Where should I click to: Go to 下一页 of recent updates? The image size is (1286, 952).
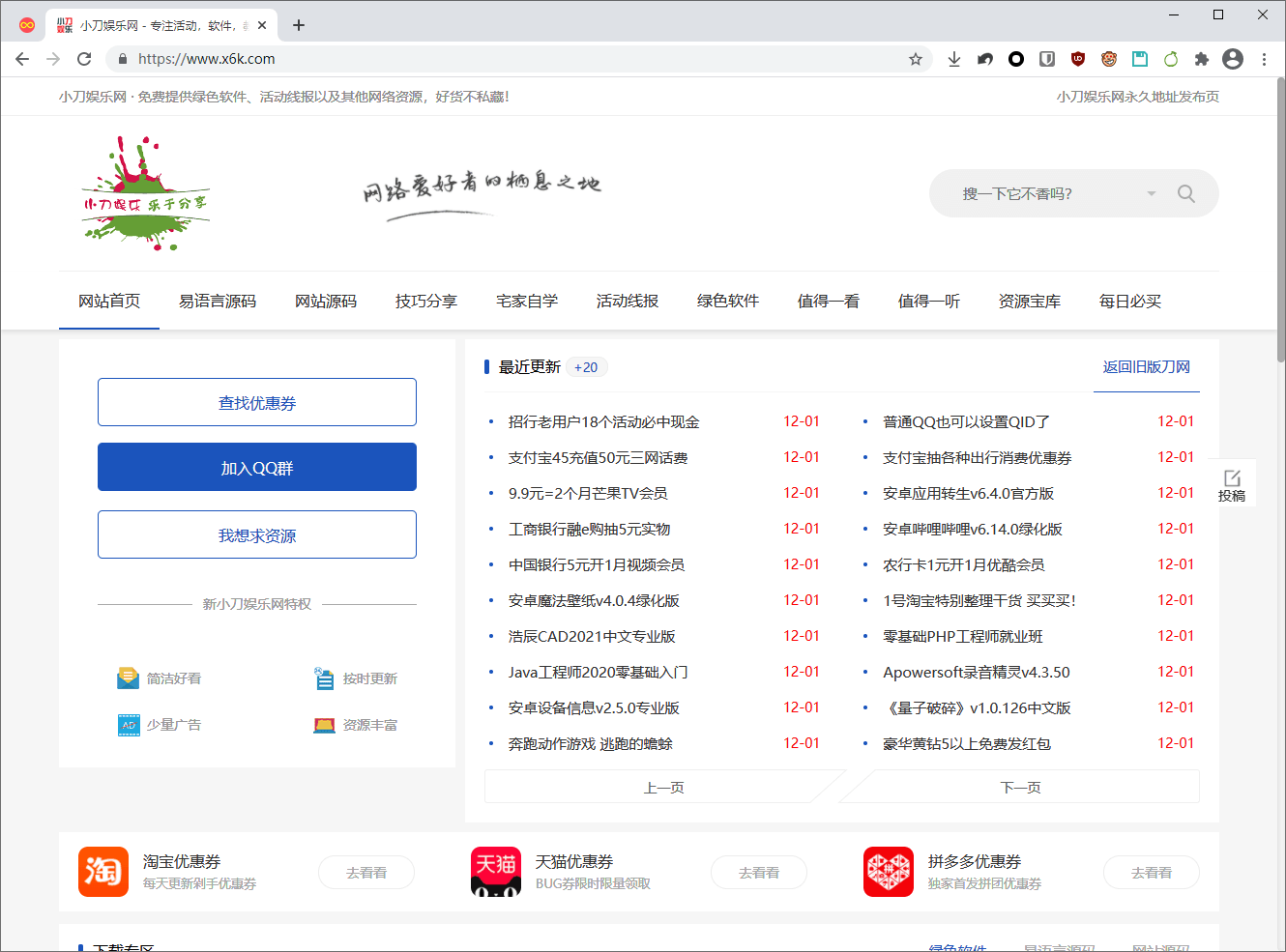tap(1020, 788)
